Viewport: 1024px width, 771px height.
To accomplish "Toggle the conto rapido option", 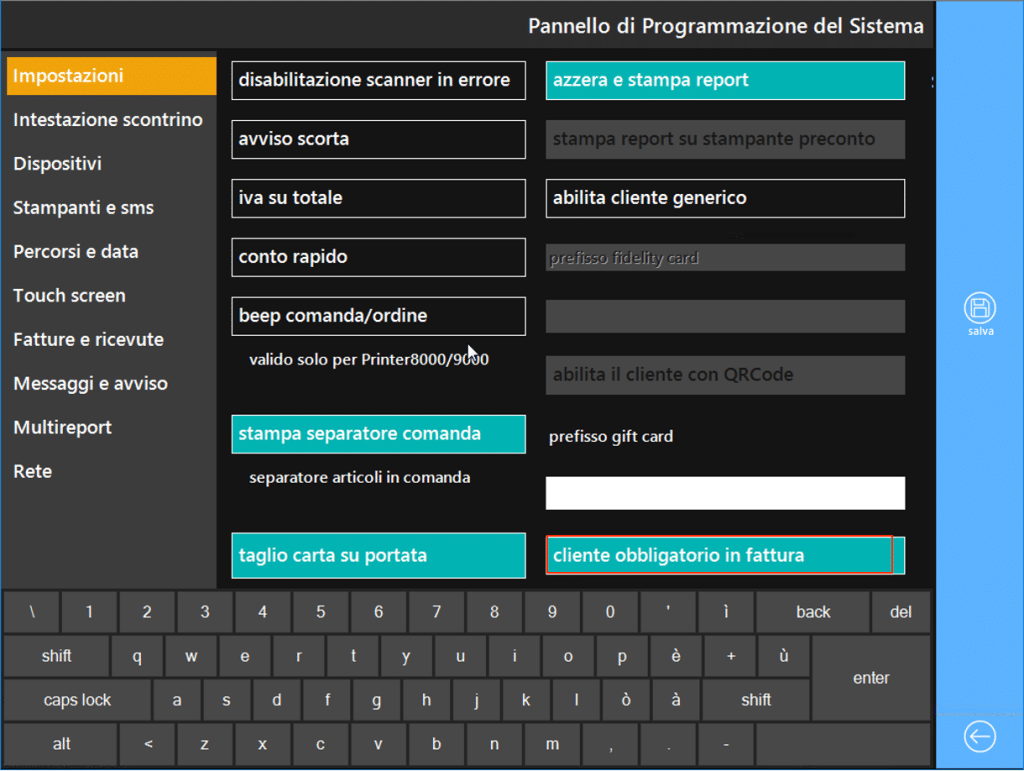I will point(378,257).
